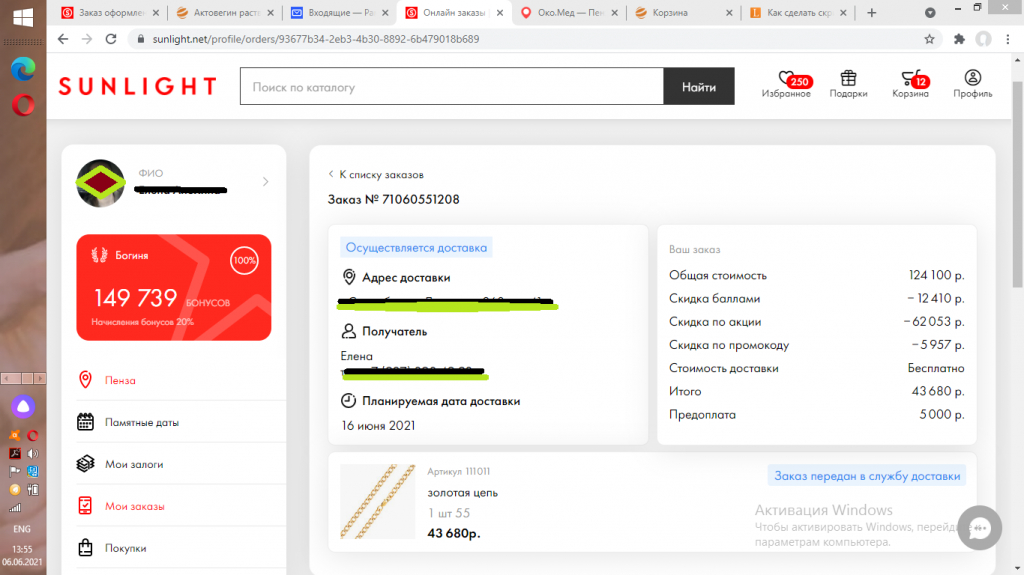The image size is (1024, 575).
Task: Click the Планируемая дата доставки clock icon
Action: click(349, 401)
